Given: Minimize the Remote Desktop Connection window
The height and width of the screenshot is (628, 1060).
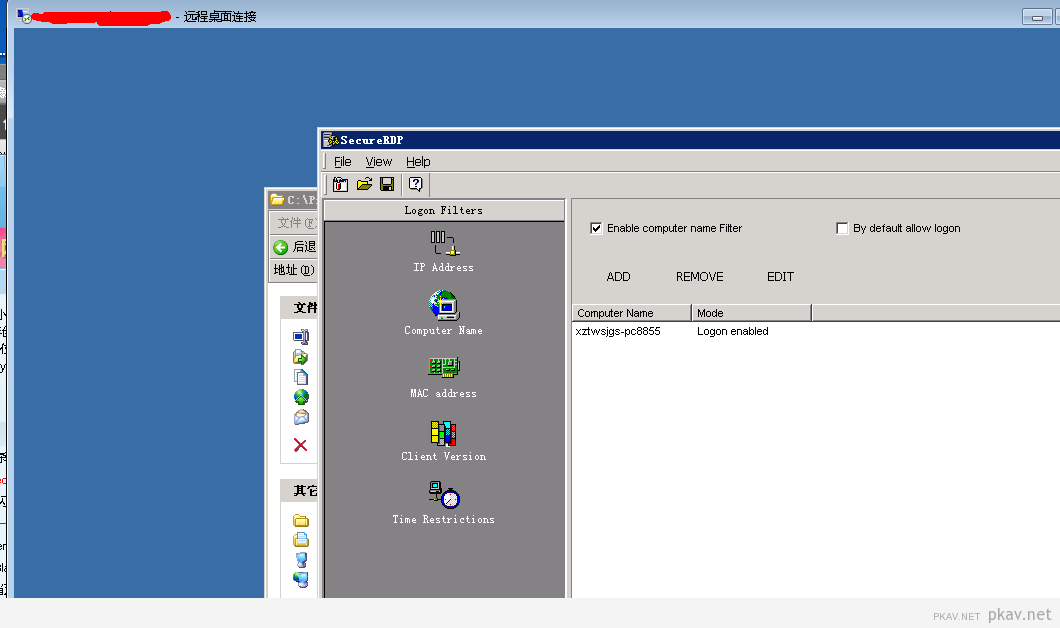Looking at the screenshot, I should [1037, 17].
